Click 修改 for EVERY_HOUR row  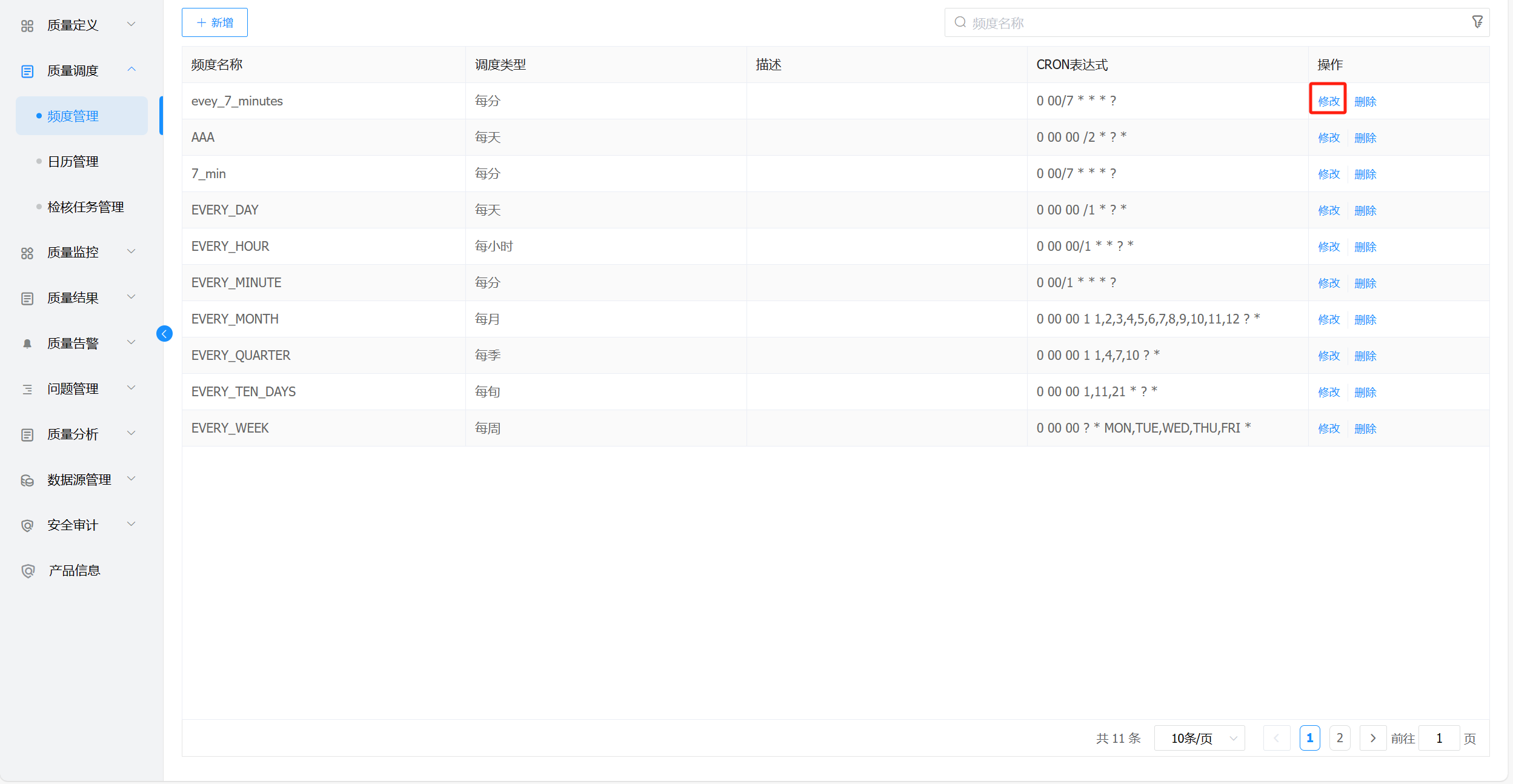point(1329,247)
